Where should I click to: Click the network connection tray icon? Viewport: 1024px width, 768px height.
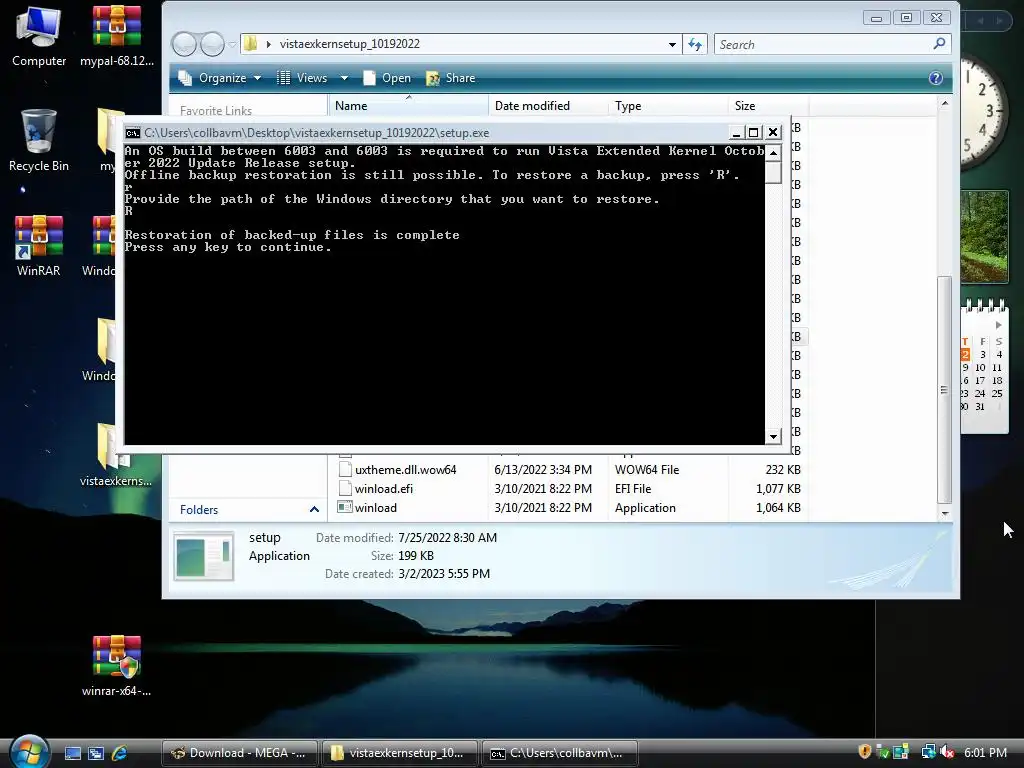click(927, 752)
